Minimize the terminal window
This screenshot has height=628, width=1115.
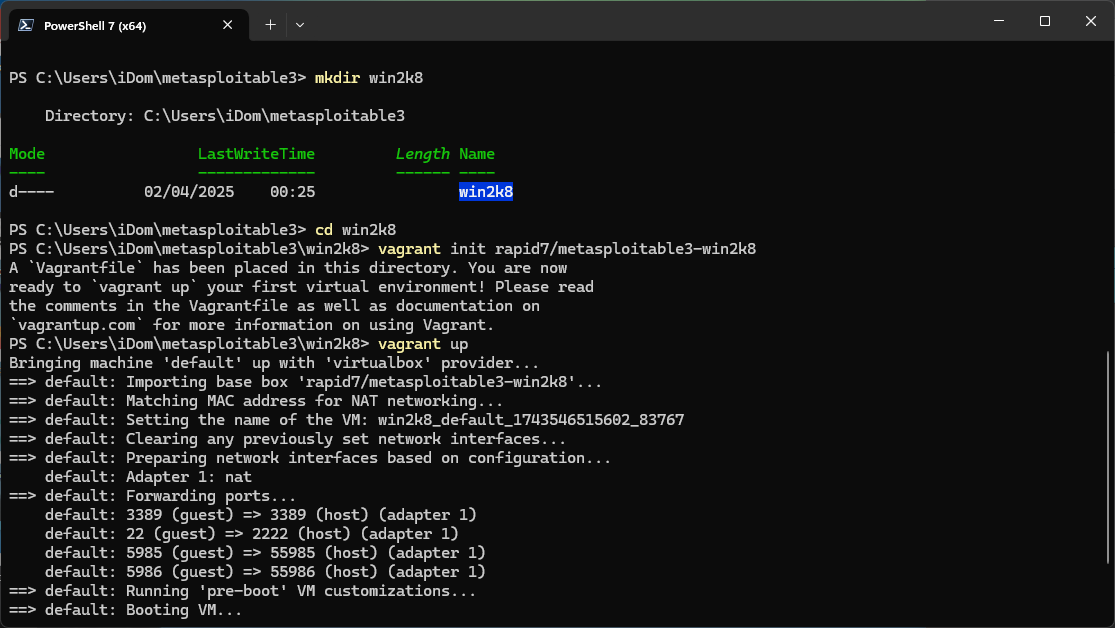tap(998, 21)
